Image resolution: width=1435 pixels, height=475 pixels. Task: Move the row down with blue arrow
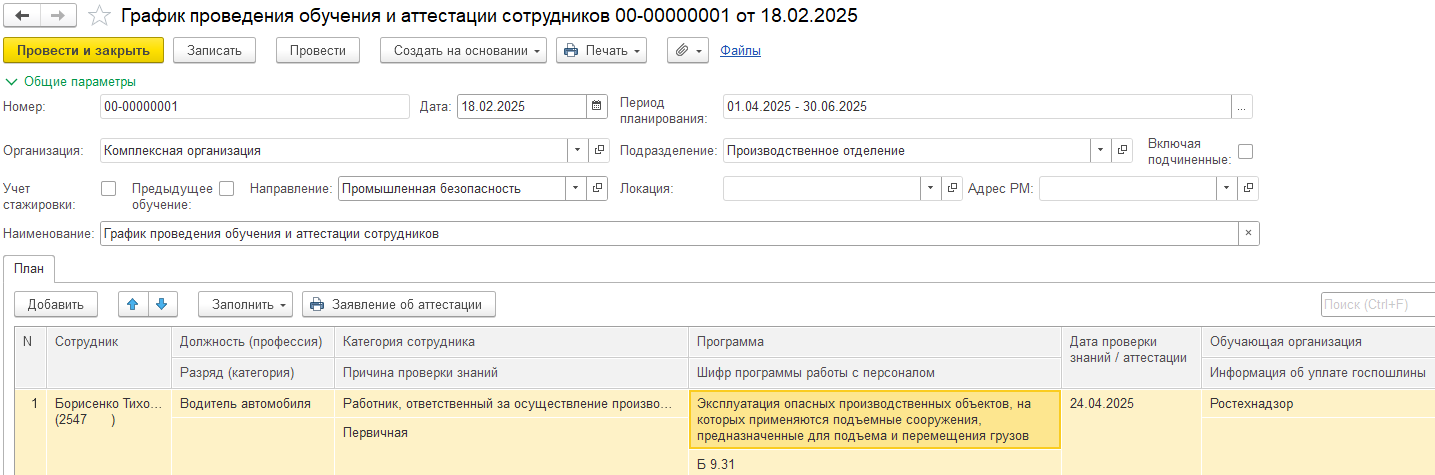tap(162, 304)
